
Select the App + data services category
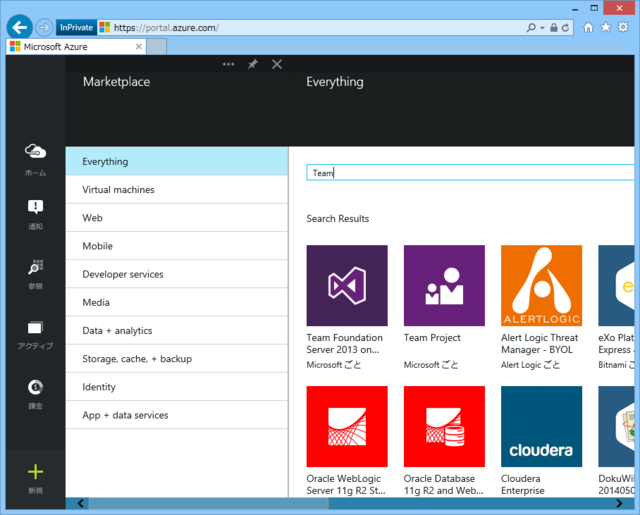click(177, 415)
